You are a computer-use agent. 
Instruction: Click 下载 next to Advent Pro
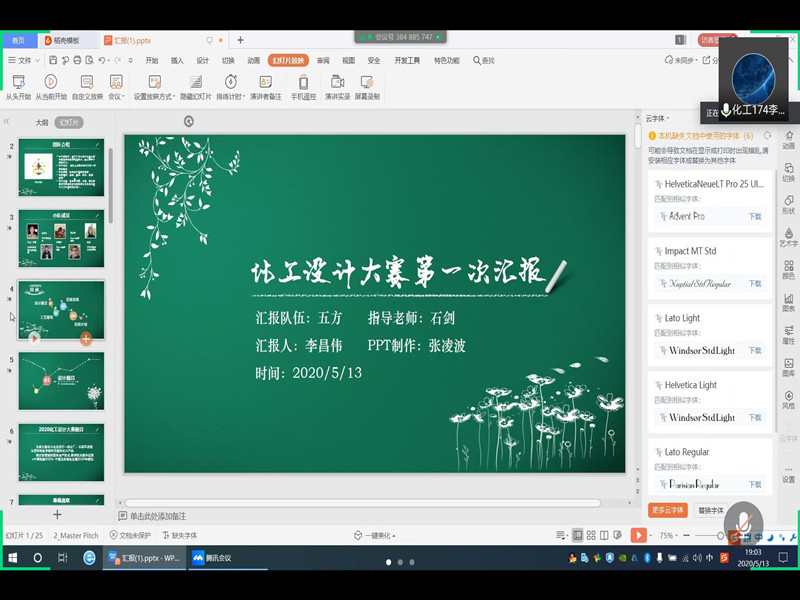click(x=755, y=216)
